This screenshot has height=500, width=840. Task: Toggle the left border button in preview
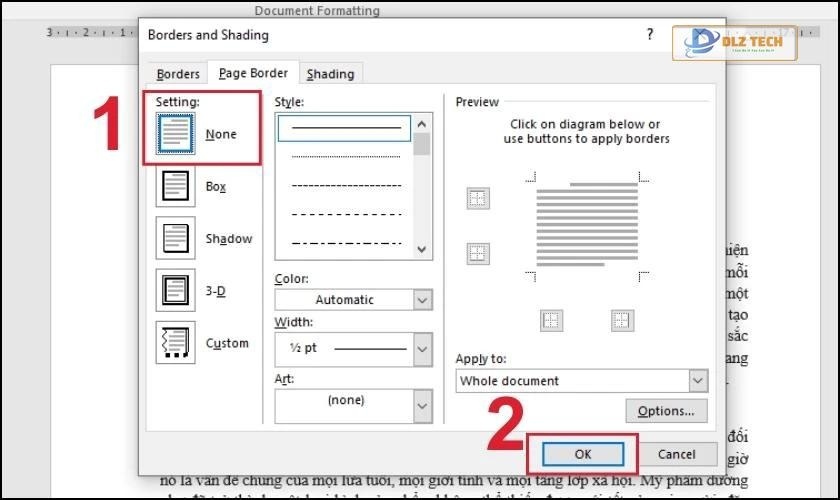[x=552, y=320]
